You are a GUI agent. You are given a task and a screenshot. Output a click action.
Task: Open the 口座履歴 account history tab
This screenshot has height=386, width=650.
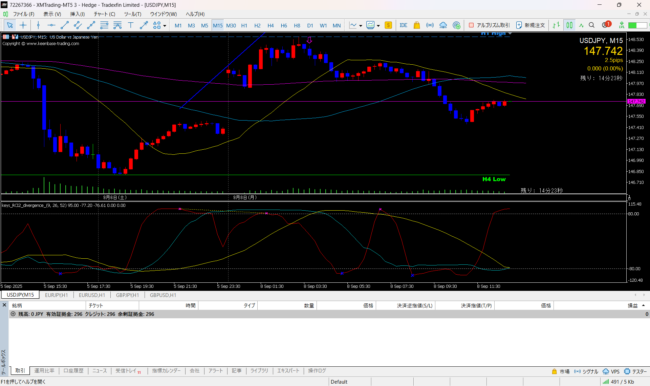tap(73, 371)
